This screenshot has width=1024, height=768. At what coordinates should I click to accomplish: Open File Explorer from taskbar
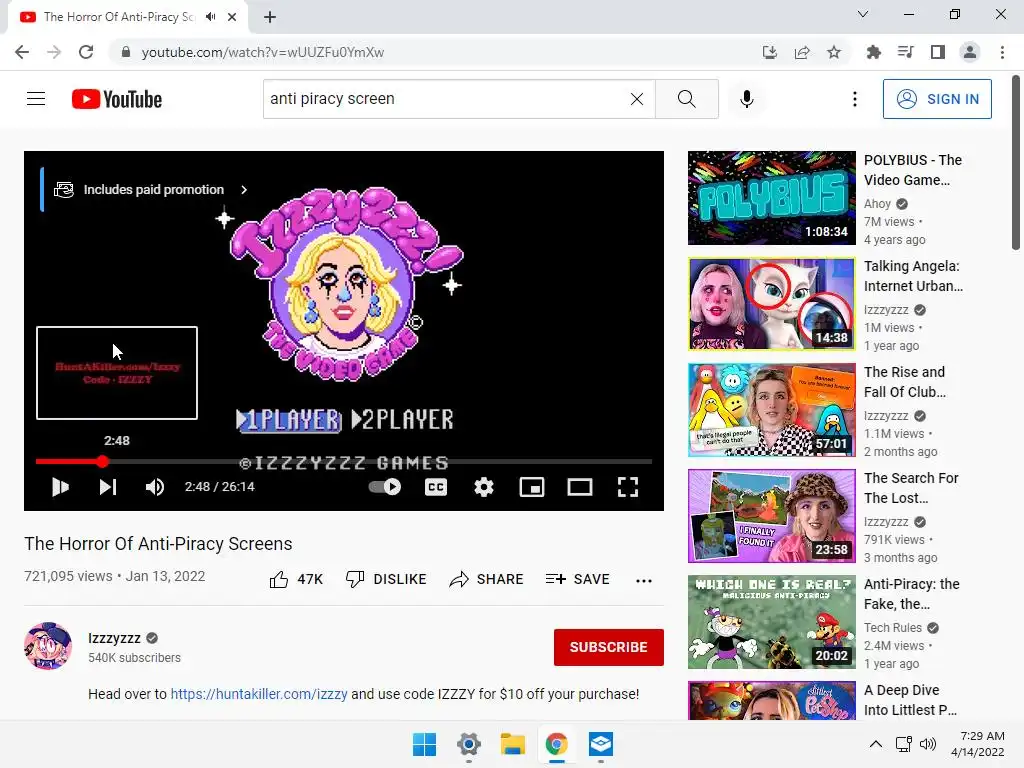pos(513,744)
